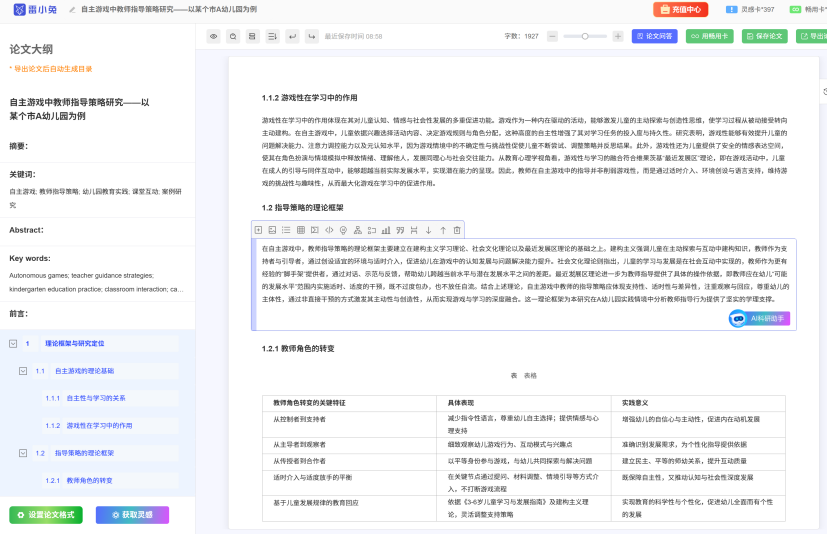
Task: Click the lightbulb idea icon
Action: click(343, 230)
